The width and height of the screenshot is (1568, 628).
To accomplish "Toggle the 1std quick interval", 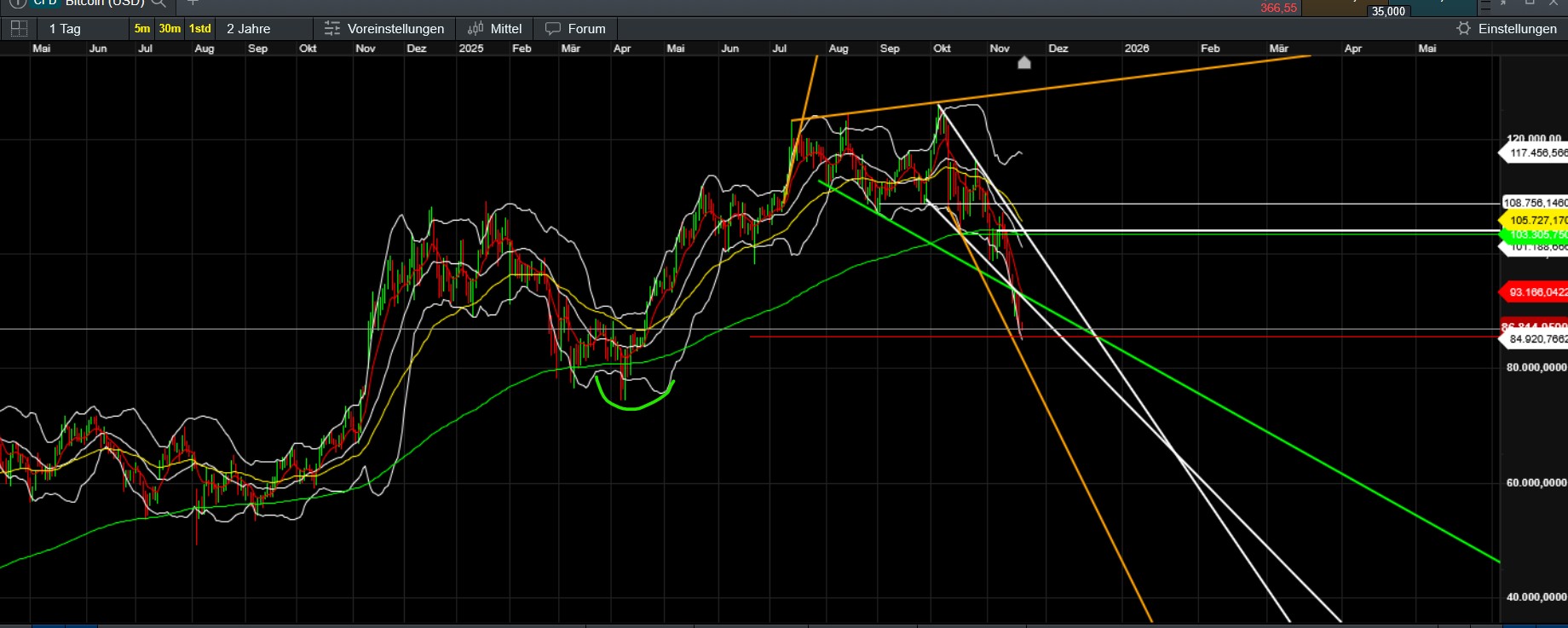I will pos(200,28).
